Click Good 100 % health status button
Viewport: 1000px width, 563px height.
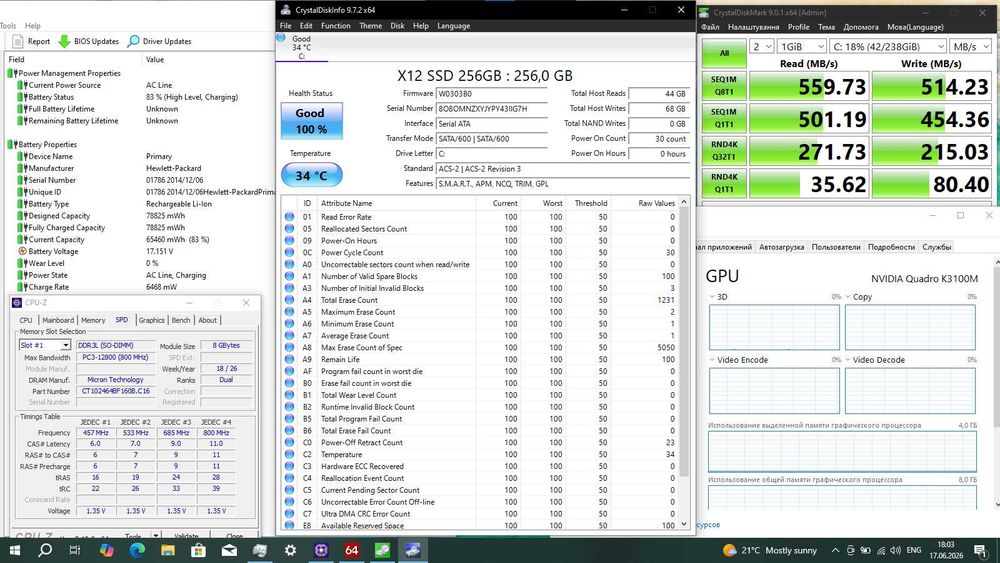point(311,121)
